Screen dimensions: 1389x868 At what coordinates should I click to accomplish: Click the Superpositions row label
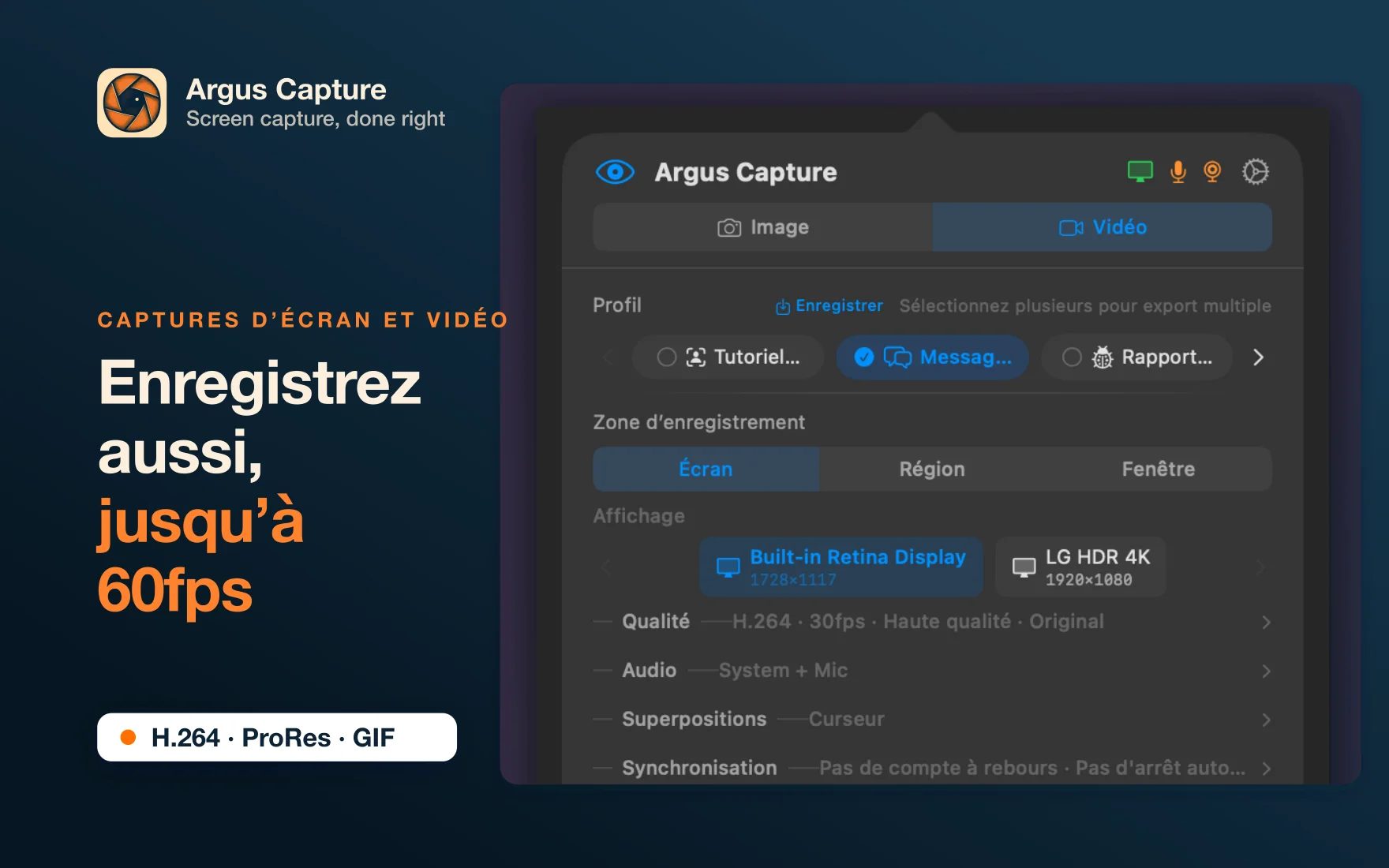(x=694, y=720)
